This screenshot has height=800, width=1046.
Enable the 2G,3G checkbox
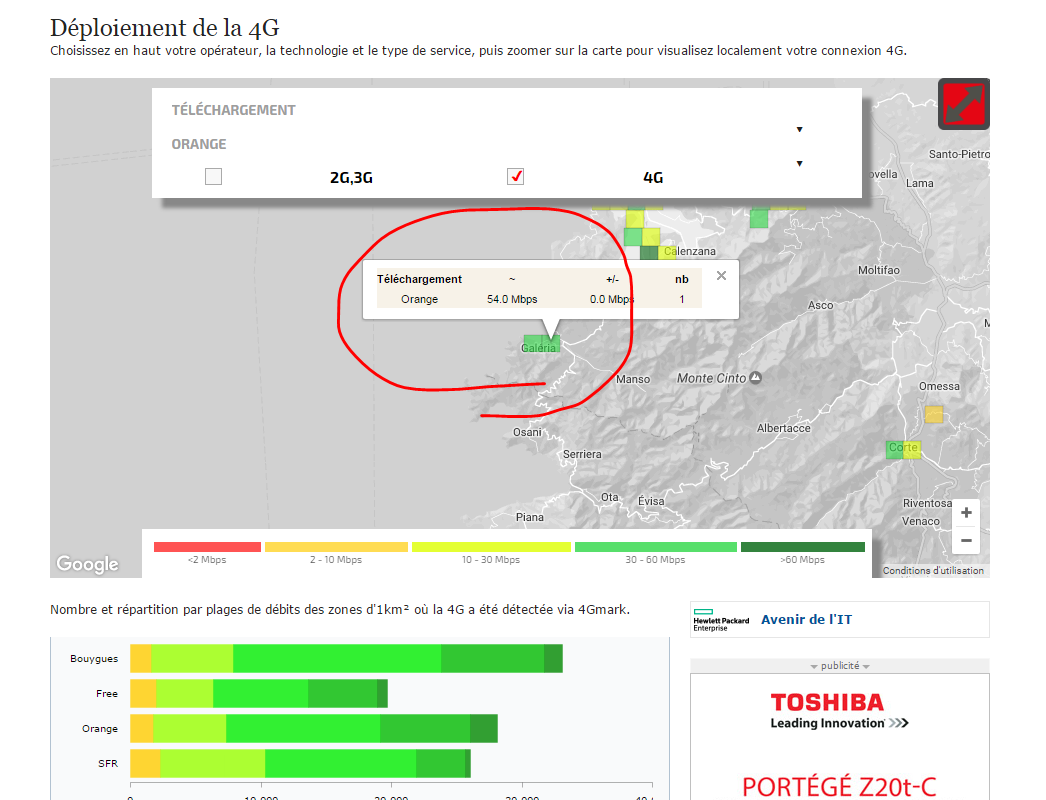pyautogui.click(x=213, y=177)
